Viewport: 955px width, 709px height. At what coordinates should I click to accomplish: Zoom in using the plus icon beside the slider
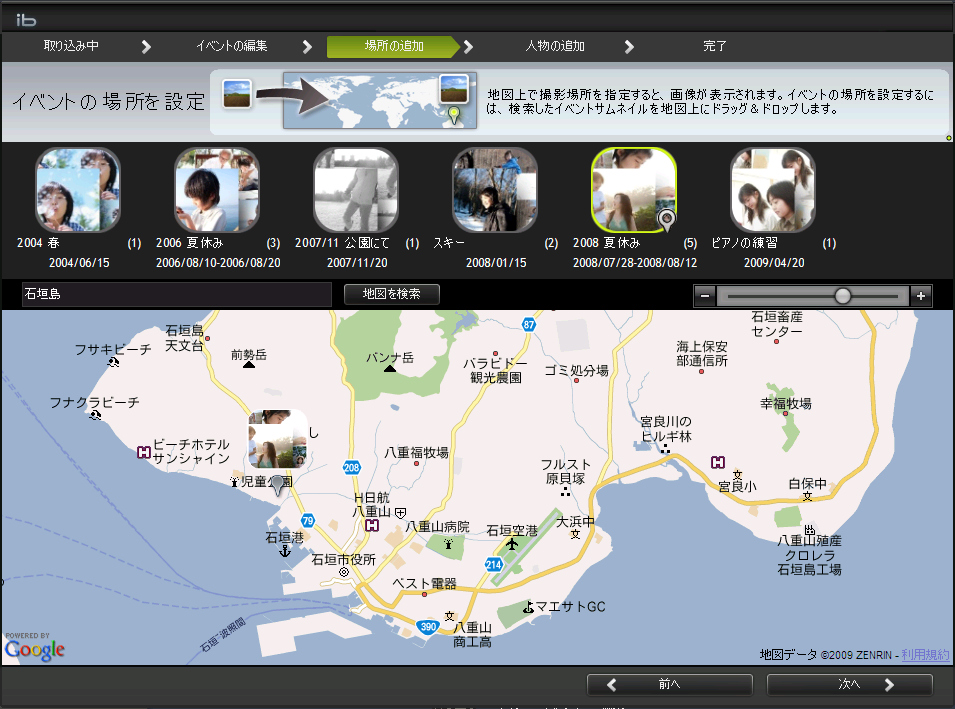click(x=922, y=296)
